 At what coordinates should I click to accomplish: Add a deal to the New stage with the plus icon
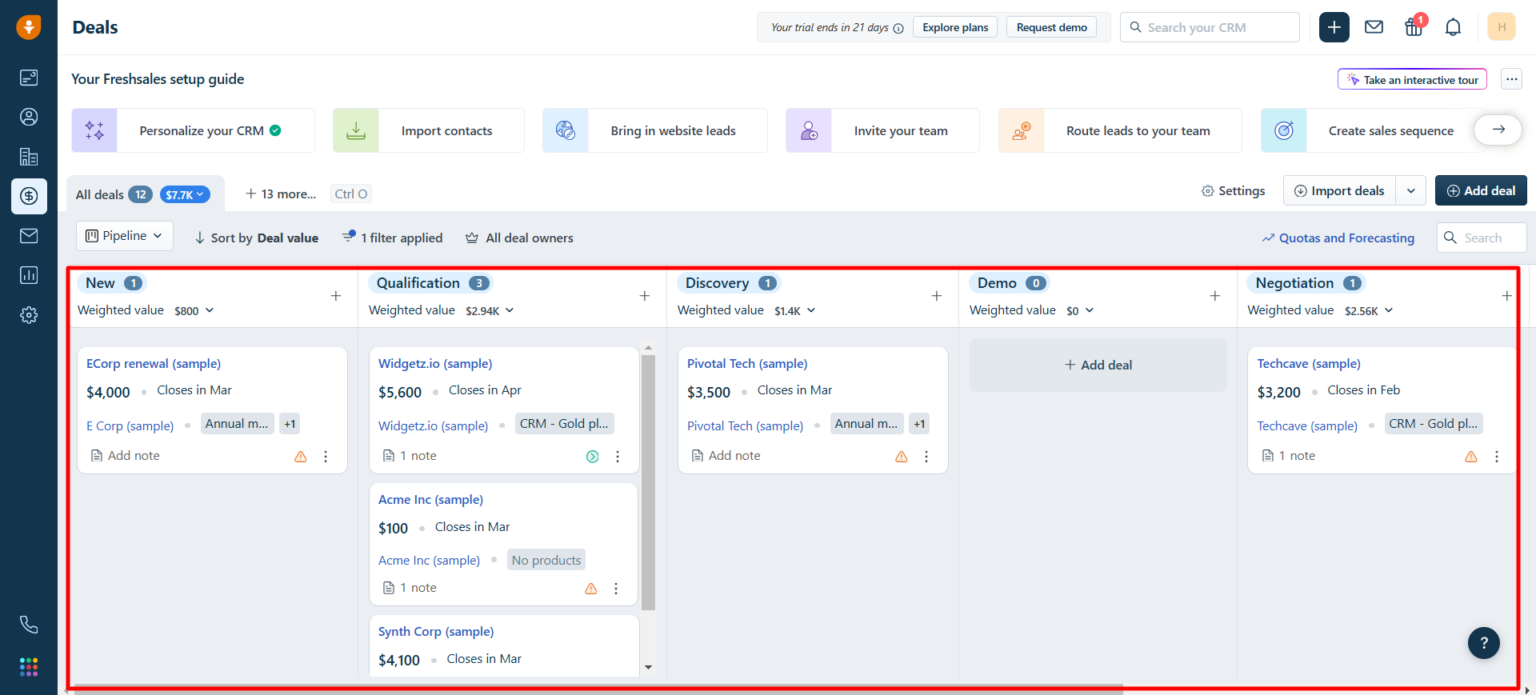336,296
